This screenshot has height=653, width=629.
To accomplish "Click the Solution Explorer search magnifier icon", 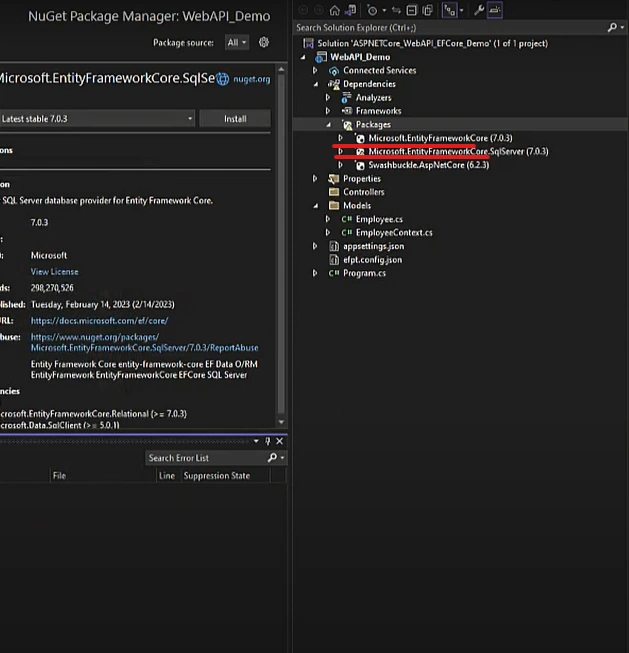I will pyautogui.click(x=612, y=27).
